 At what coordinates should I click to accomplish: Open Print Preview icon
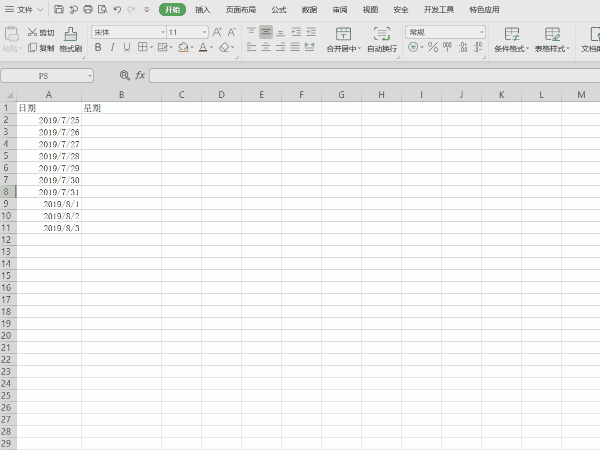103,10
